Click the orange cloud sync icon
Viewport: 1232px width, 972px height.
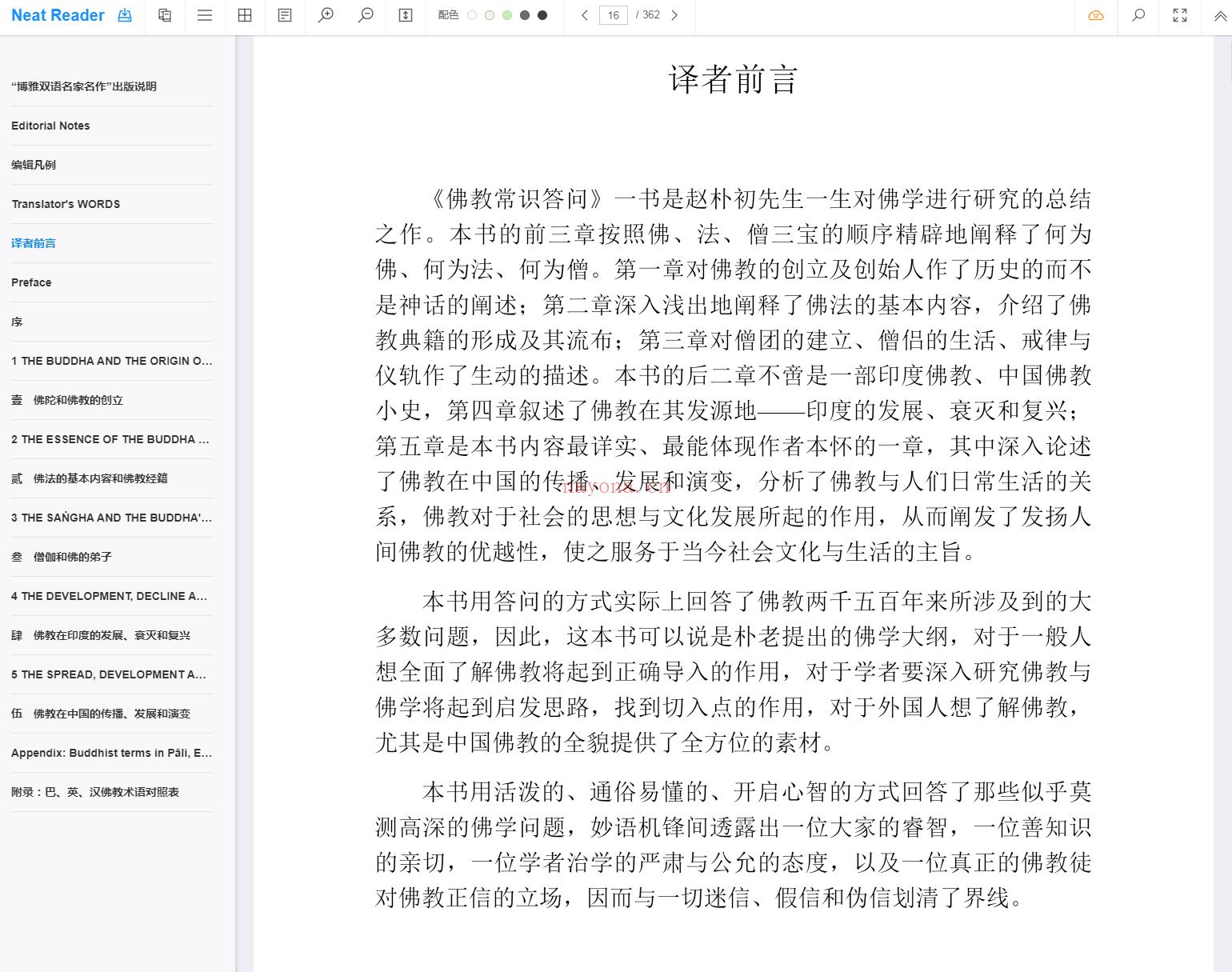point(1096,15)
